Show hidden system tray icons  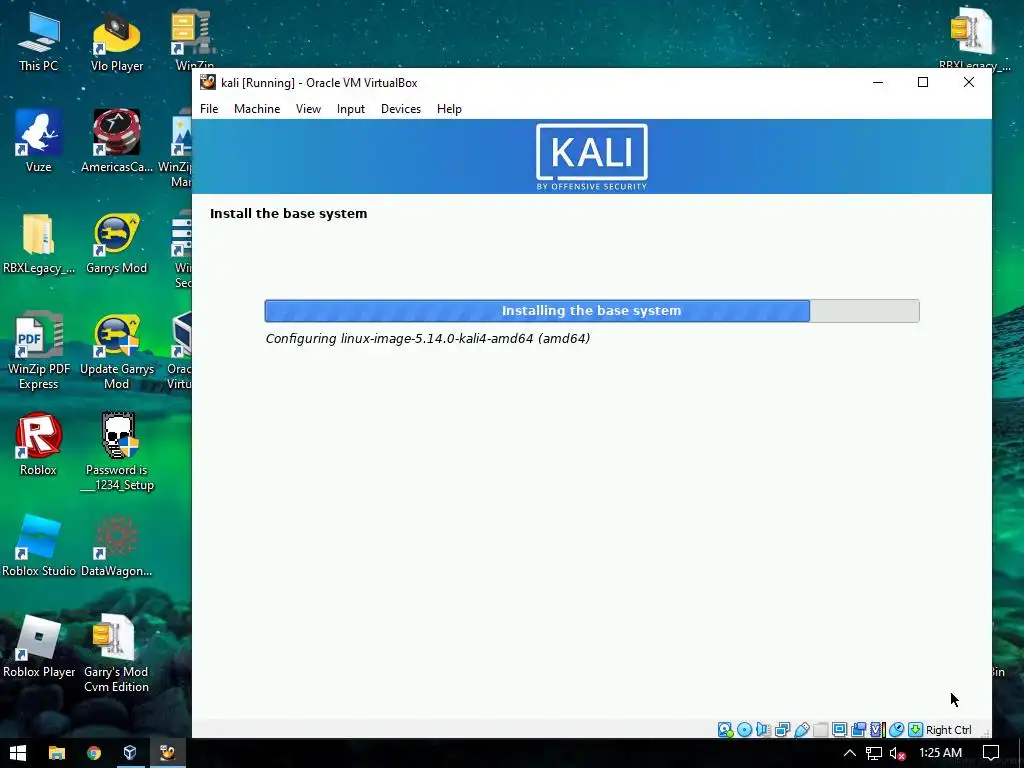tap(849, 753)
